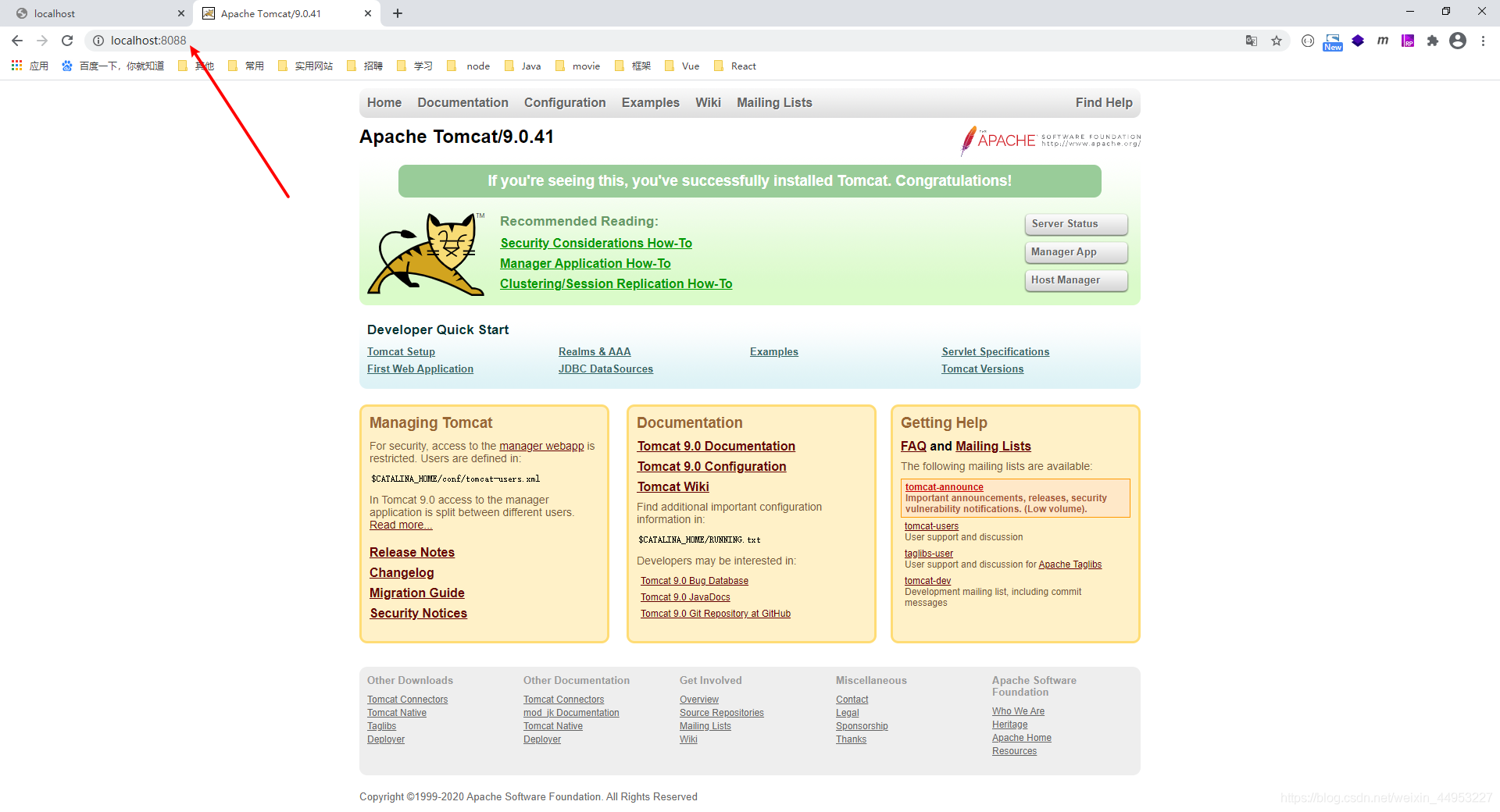Open the Servlet Specifications link

pyautogui.click(x=995, y=352)
